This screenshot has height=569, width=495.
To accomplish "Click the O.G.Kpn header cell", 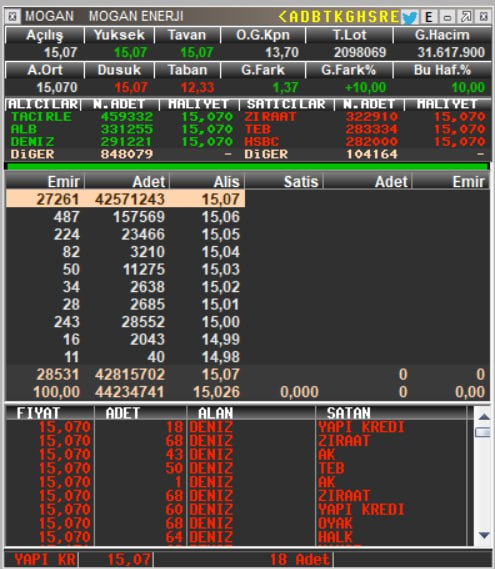I will point(263,35).
